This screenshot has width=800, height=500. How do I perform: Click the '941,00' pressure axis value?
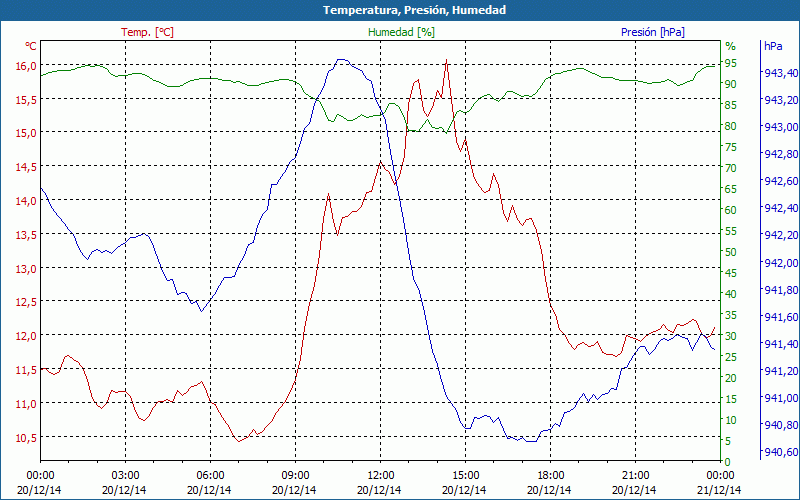[781, 398]
